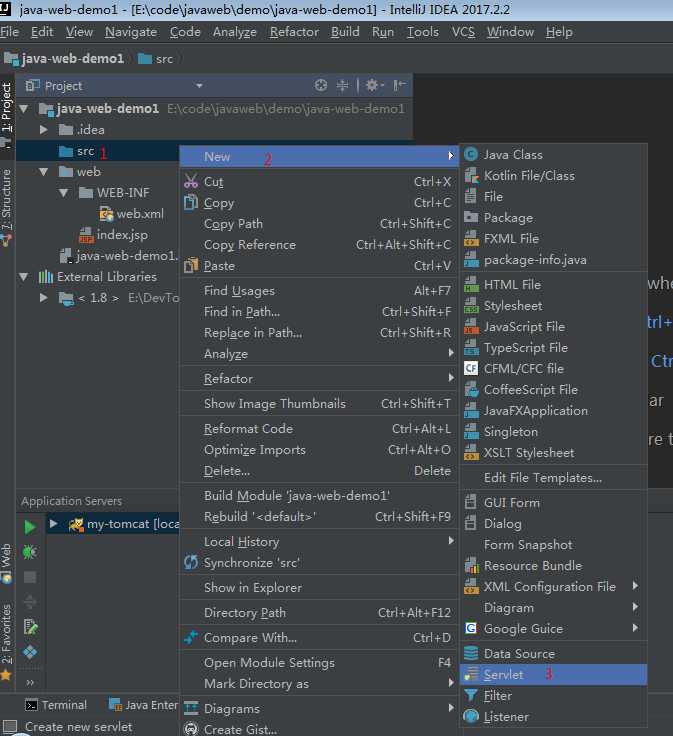Click the tool window toggle in status bar
The image size is (673, 736).
(x=10, y=727)
